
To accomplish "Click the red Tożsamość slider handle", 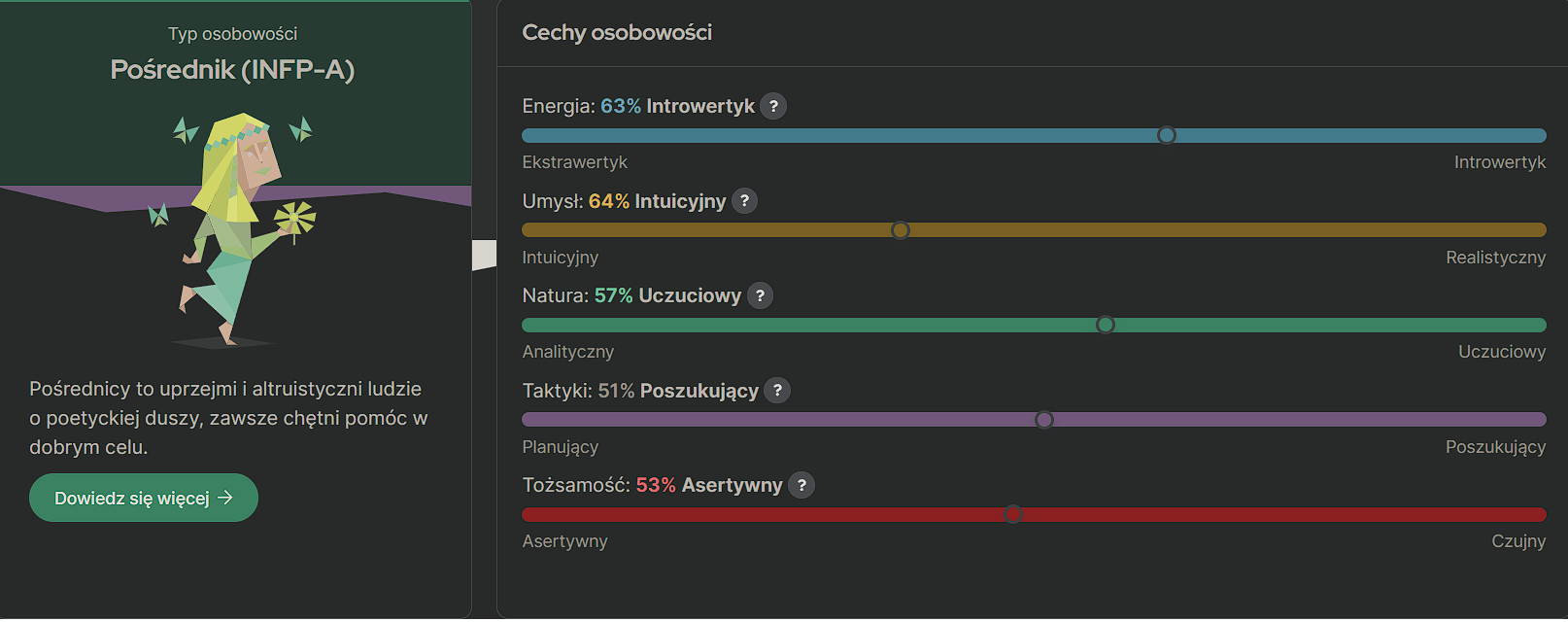I will 1013,514.
